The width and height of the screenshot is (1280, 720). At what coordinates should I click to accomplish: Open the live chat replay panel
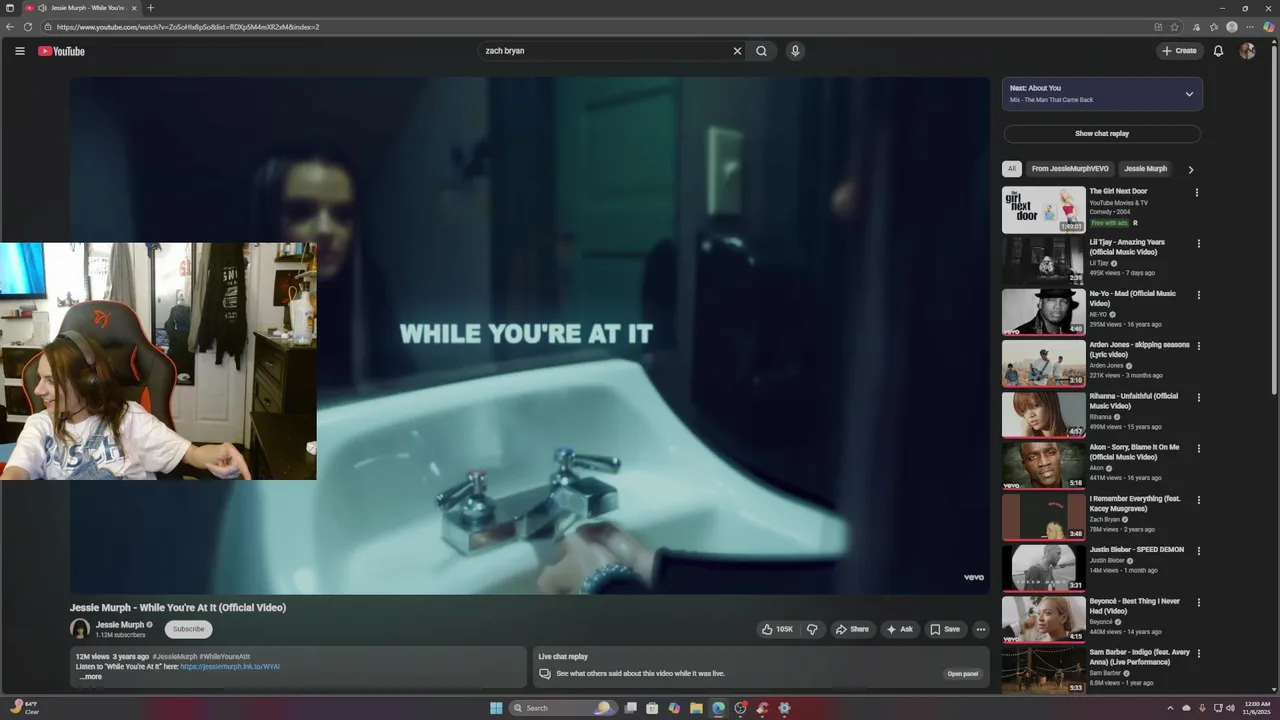pyautogui.click(x=963, y=674)
